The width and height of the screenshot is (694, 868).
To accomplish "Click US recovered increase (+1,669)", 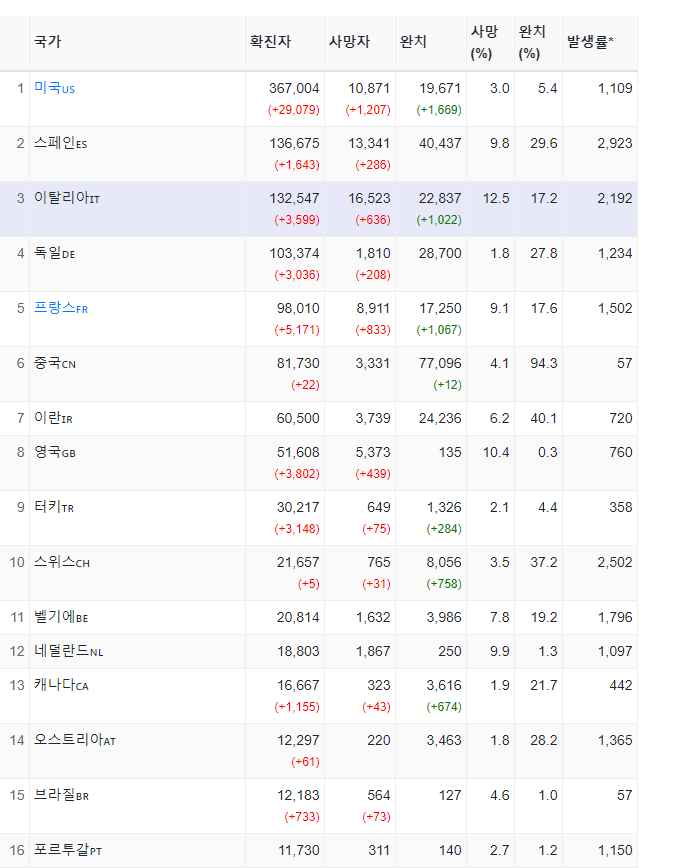I will tap(439, 110).
